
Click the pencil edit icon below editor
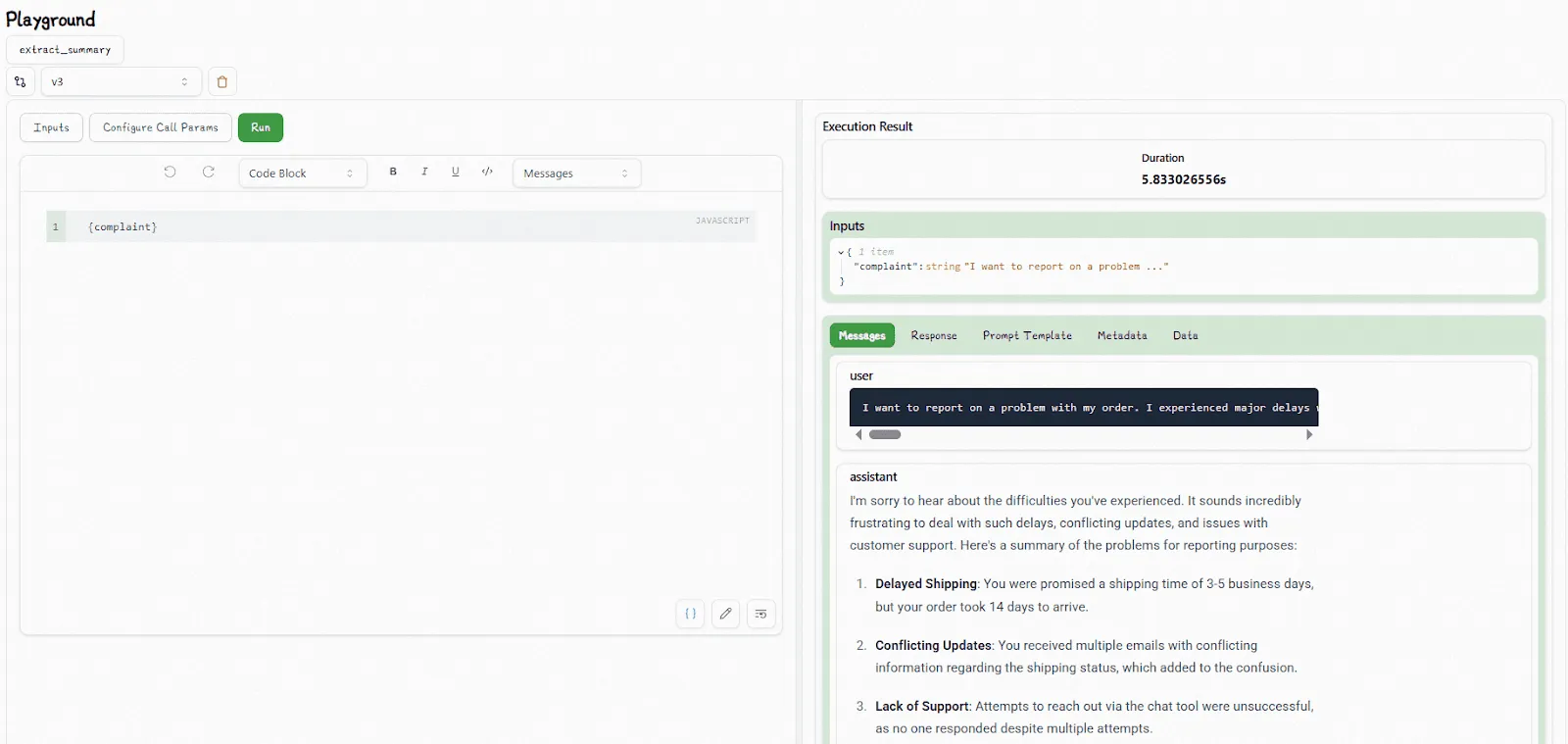point(726,614)
